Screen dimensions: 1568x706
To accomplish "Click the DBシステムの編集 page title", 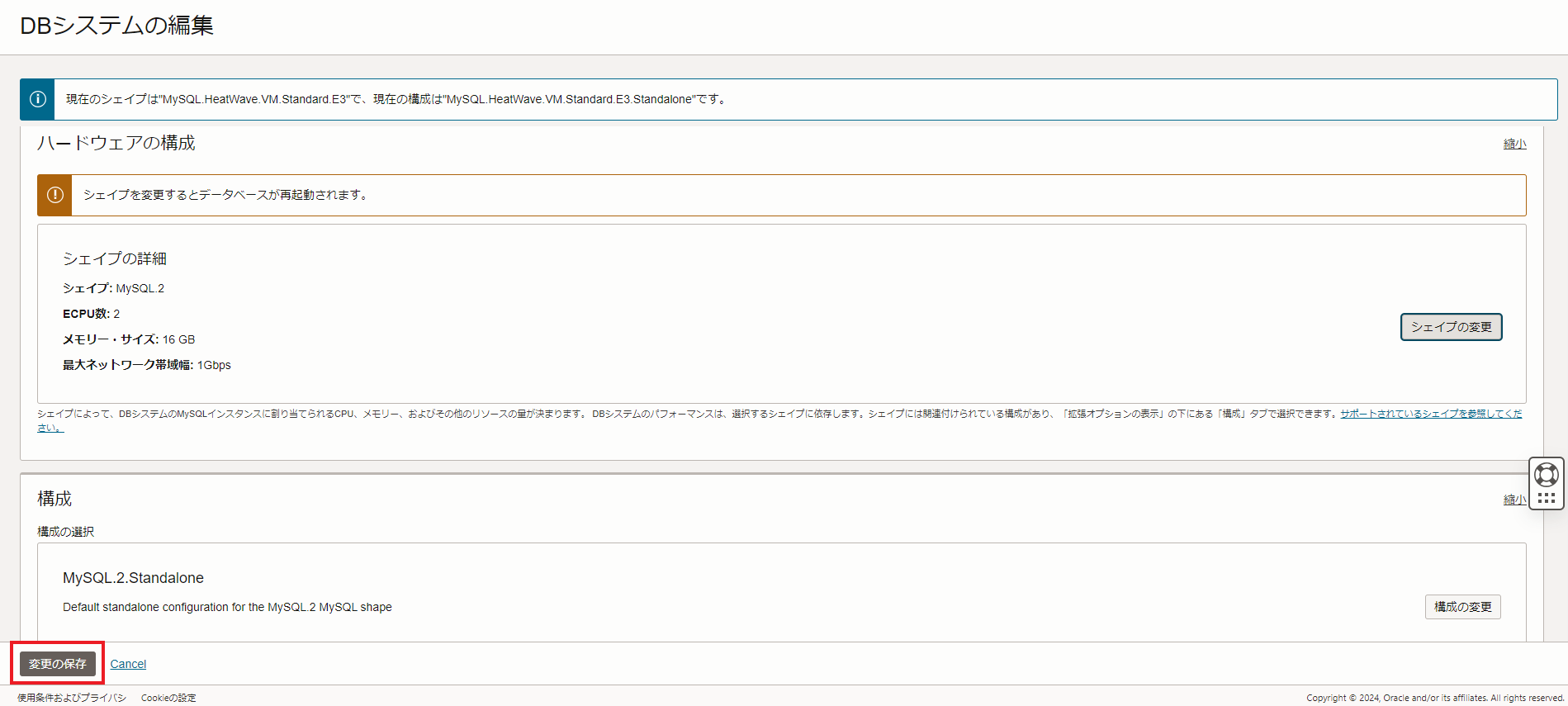I will click(x=116, y=26).
